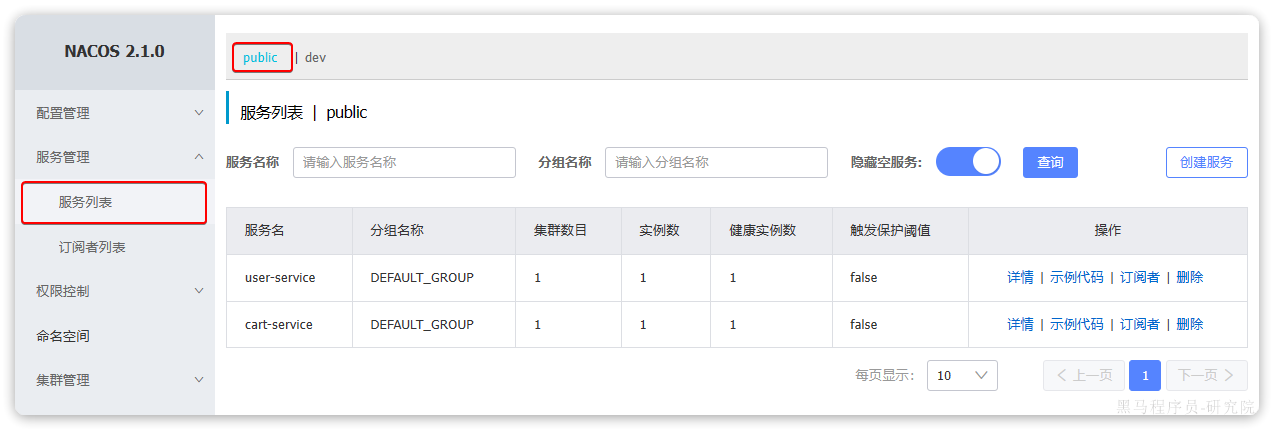Screen dimensions: 1274x432
Task: Delete the user-service entry
Action: pos(1189,277)
